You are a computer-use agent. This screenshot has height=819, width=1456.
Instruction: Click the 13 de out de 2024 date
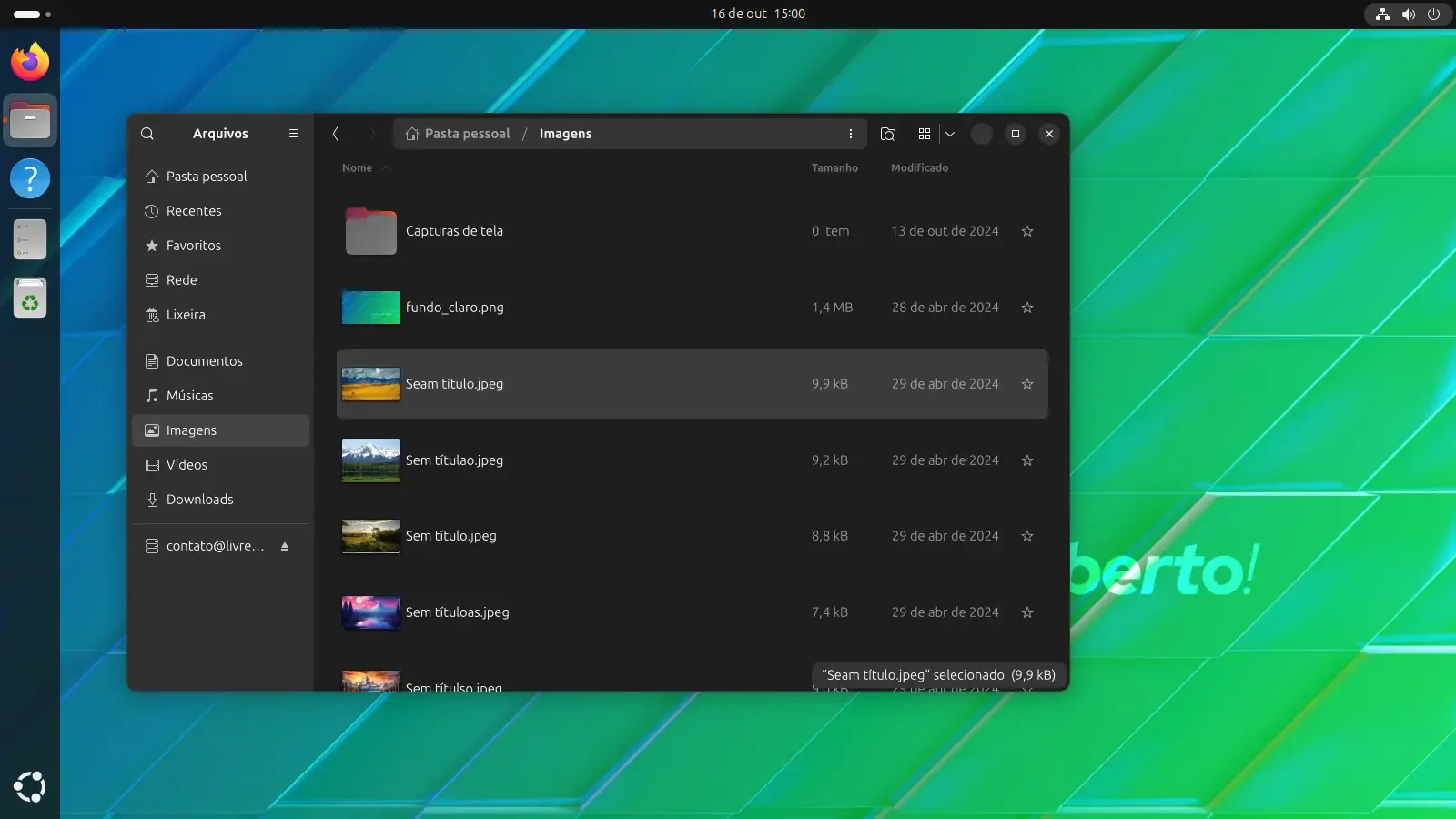click(x=945, y=231)
